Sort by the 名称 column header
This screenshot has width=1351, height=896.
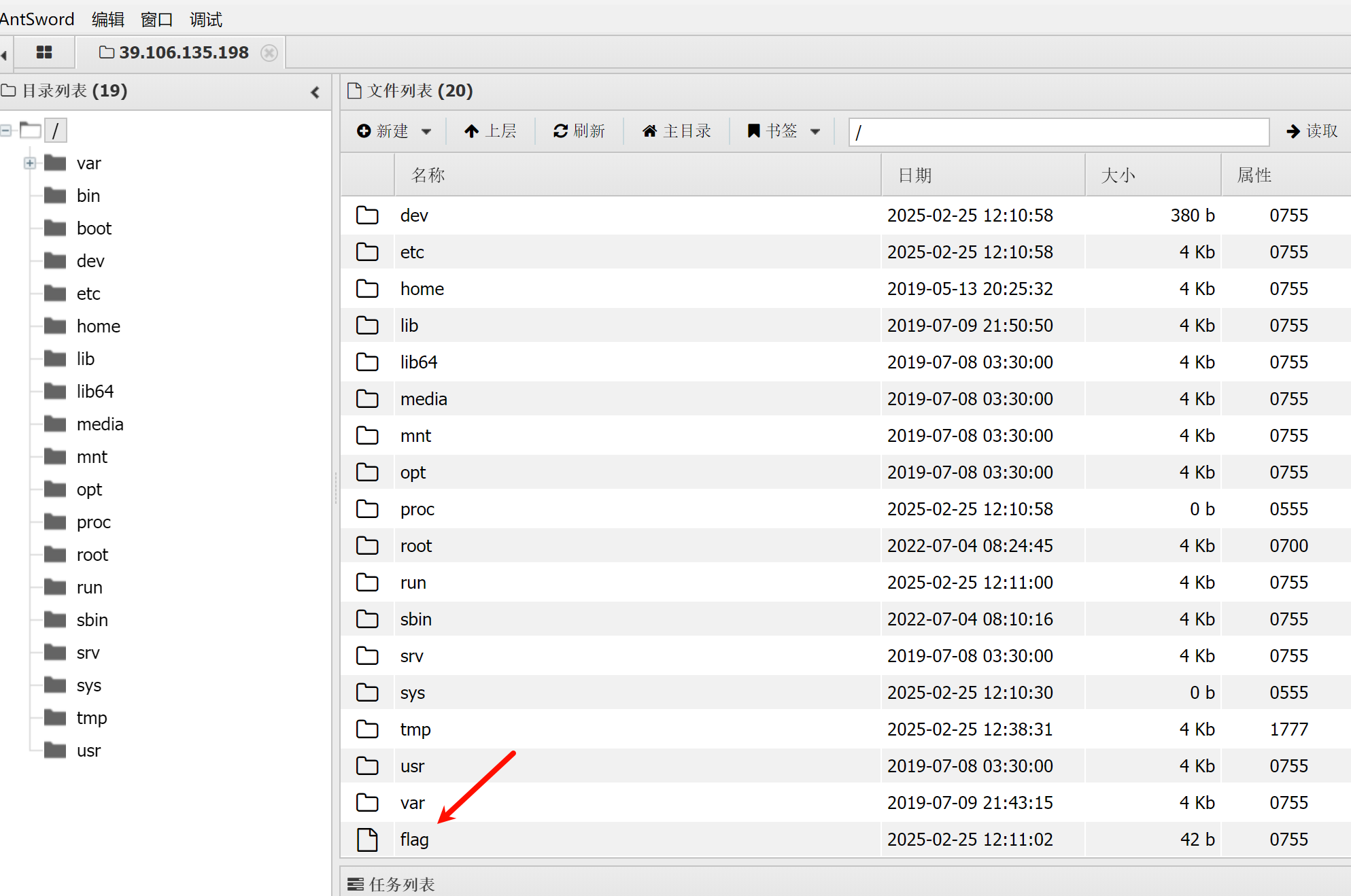[x=638, y=175]
